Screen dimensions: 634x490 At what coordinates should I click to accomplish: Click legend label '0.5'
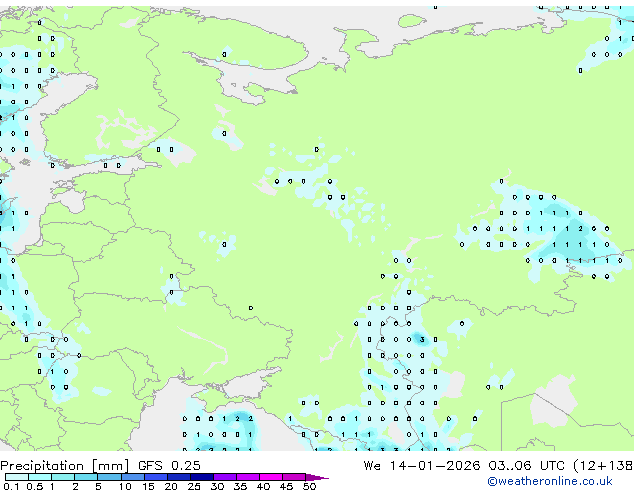pos(34,486)
